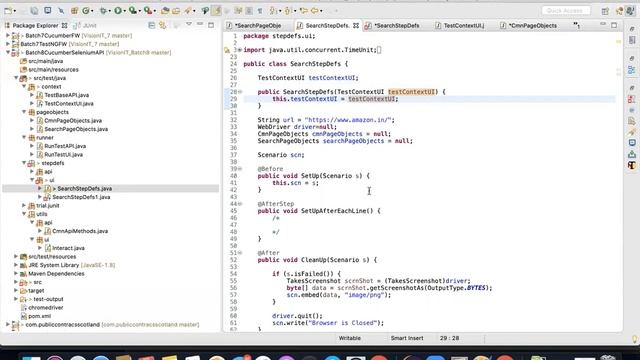Toggle Mark Occurrences highlighted toolbar button
Screen dimensions: 640x360
point(216,11)
